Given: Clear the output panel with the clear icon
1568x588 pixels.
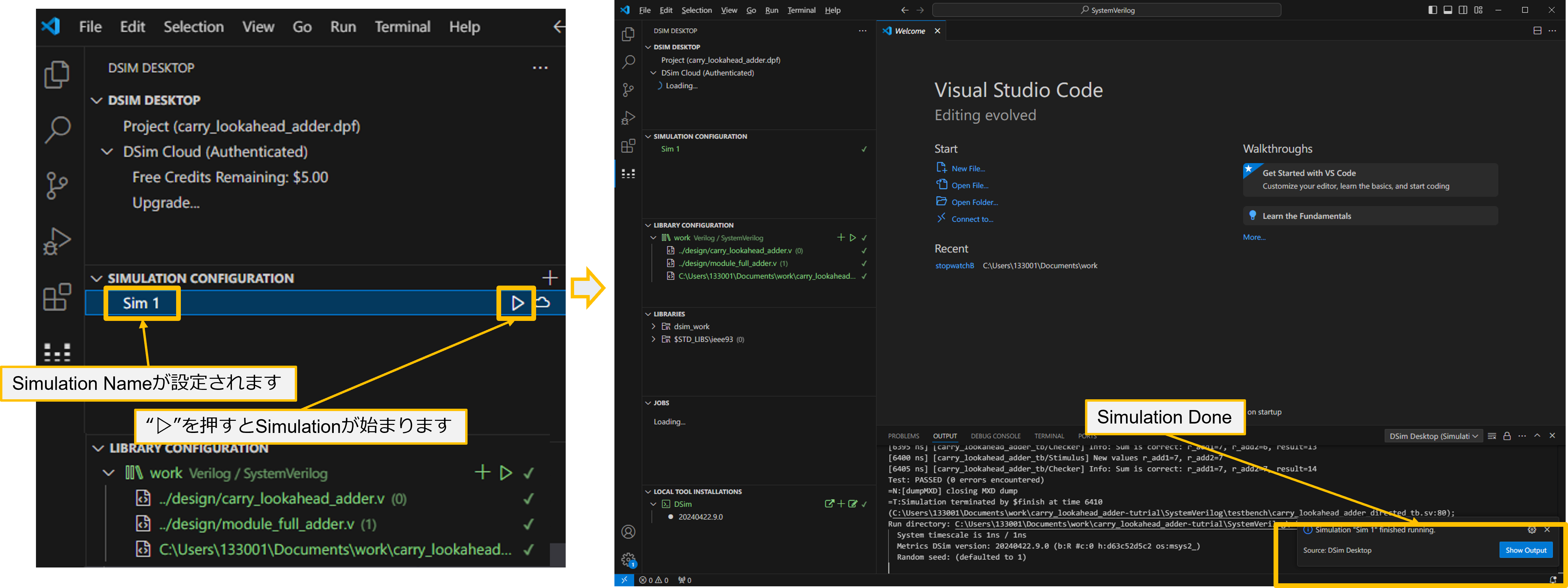Looking at the screenshot, I should [x=1492, y=436].
